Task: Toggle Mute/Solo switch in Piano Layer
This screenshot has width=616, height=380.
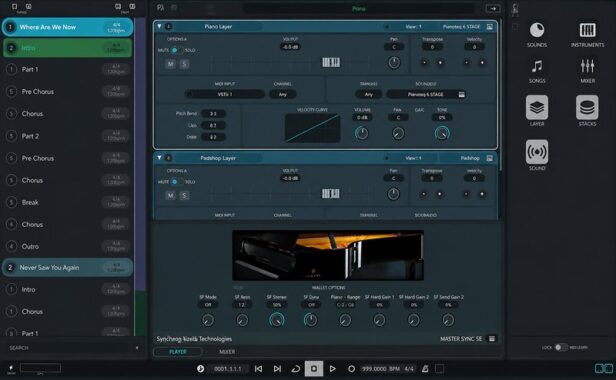Action: (x=177, y=50)
